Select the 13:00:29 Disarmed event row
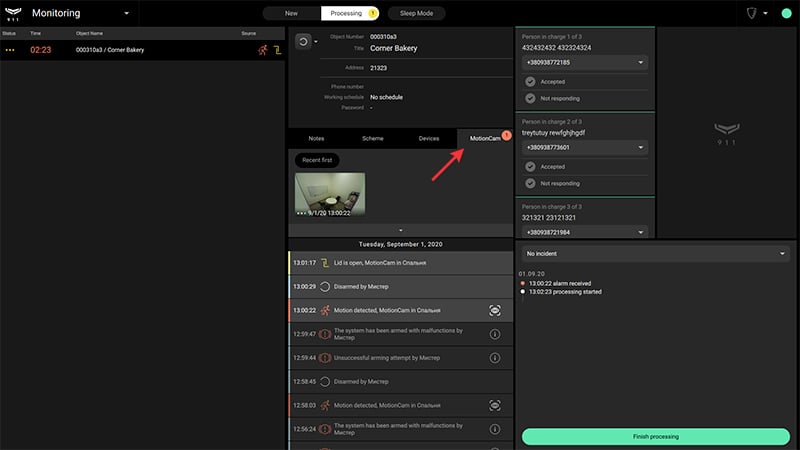 pos(401,287)
